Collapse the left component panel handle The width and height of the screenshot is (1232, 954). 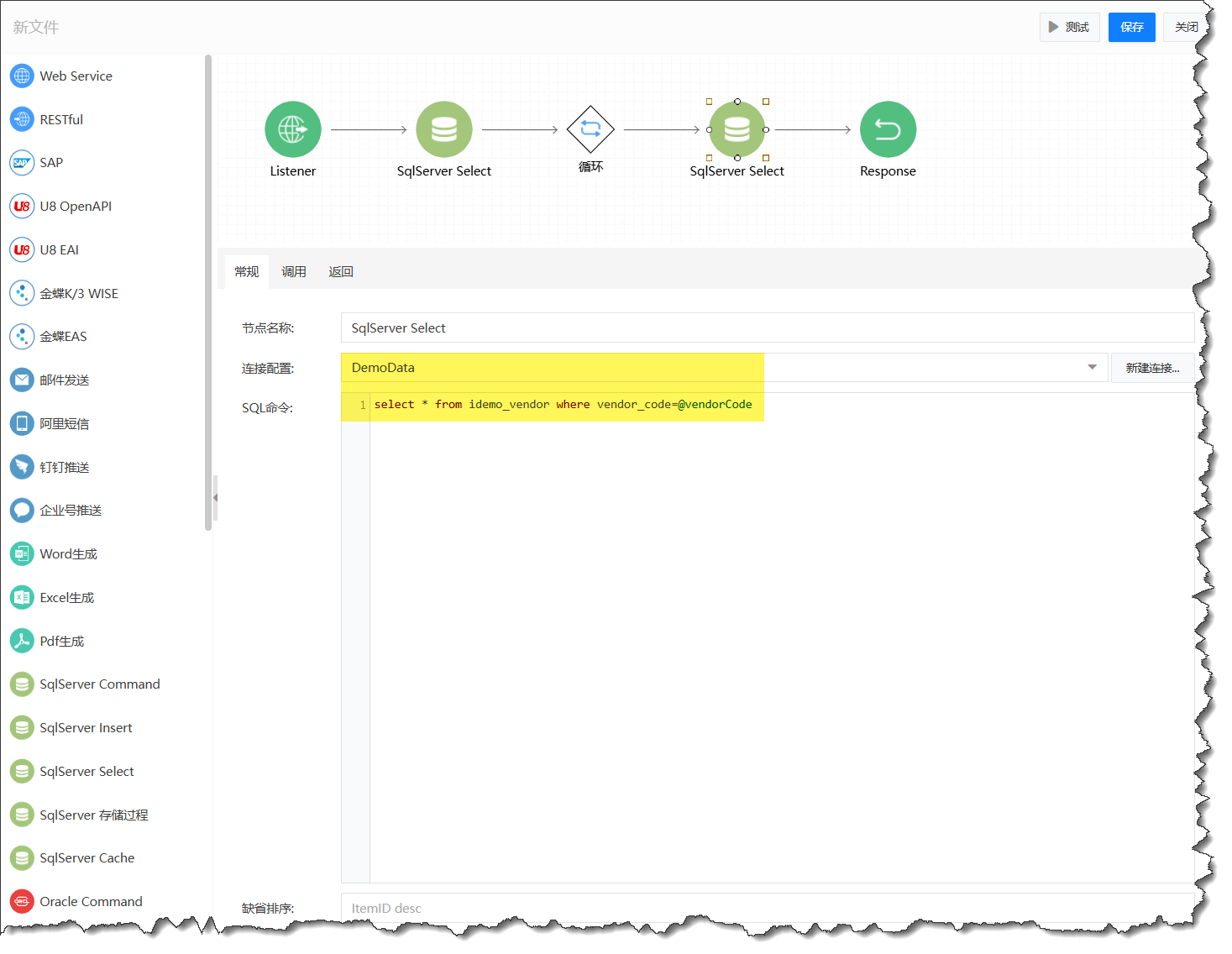215,498
